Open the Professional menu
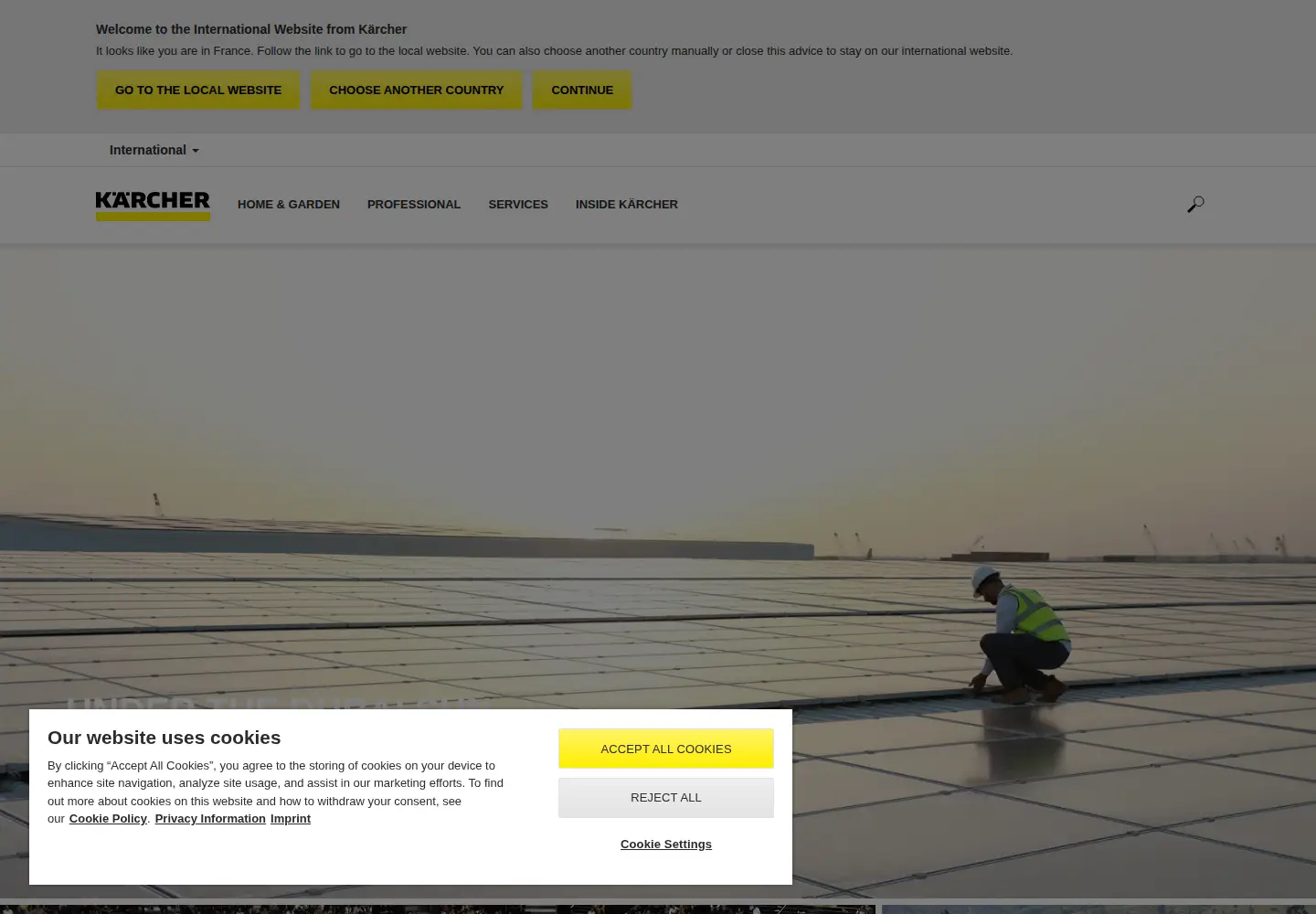Image resolution: width=1316 pixels, height=914 pixels. coord(414,205)
